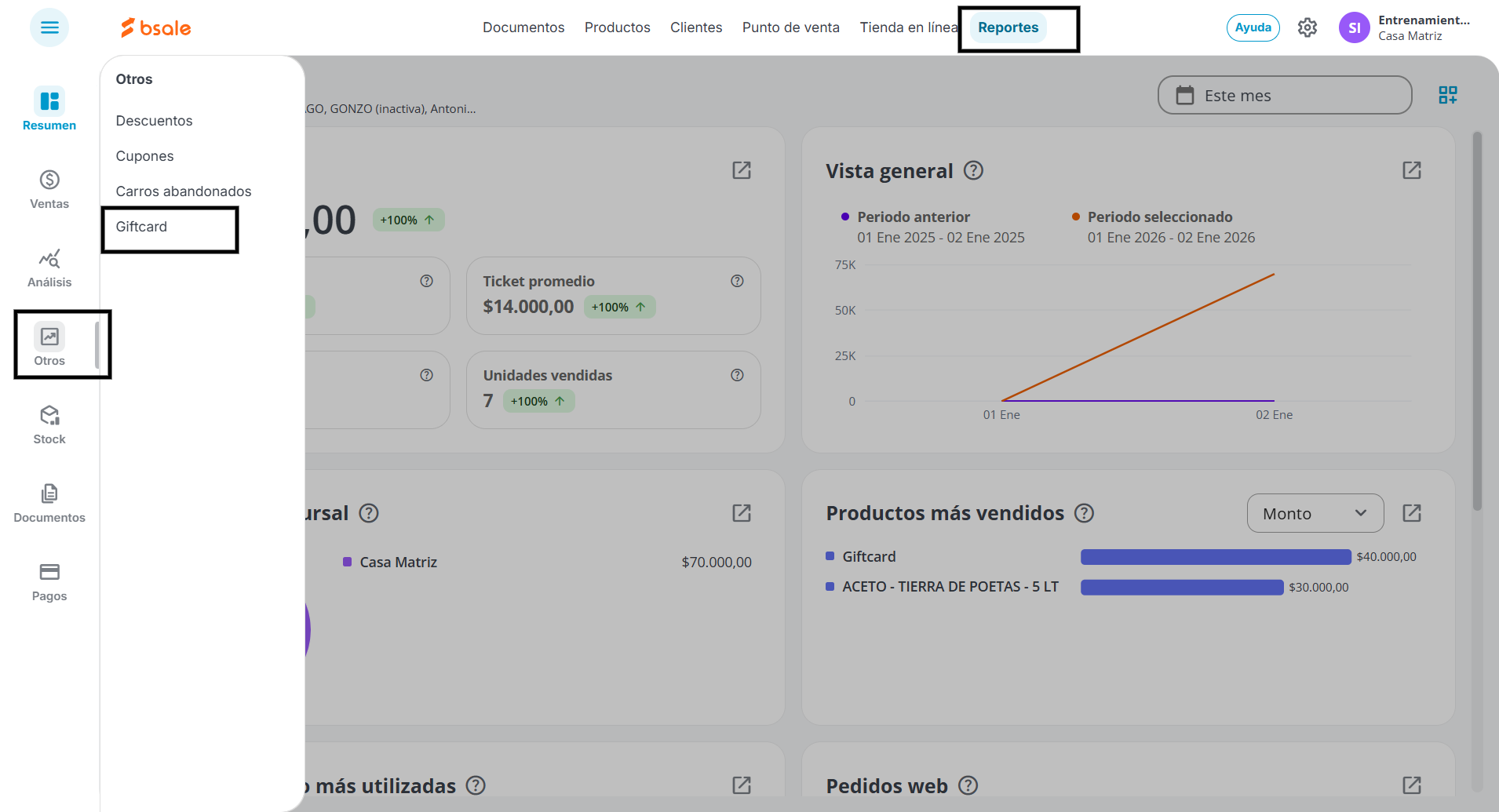Open the Giftcard report
1499x812 pixels.
[141, 227]
